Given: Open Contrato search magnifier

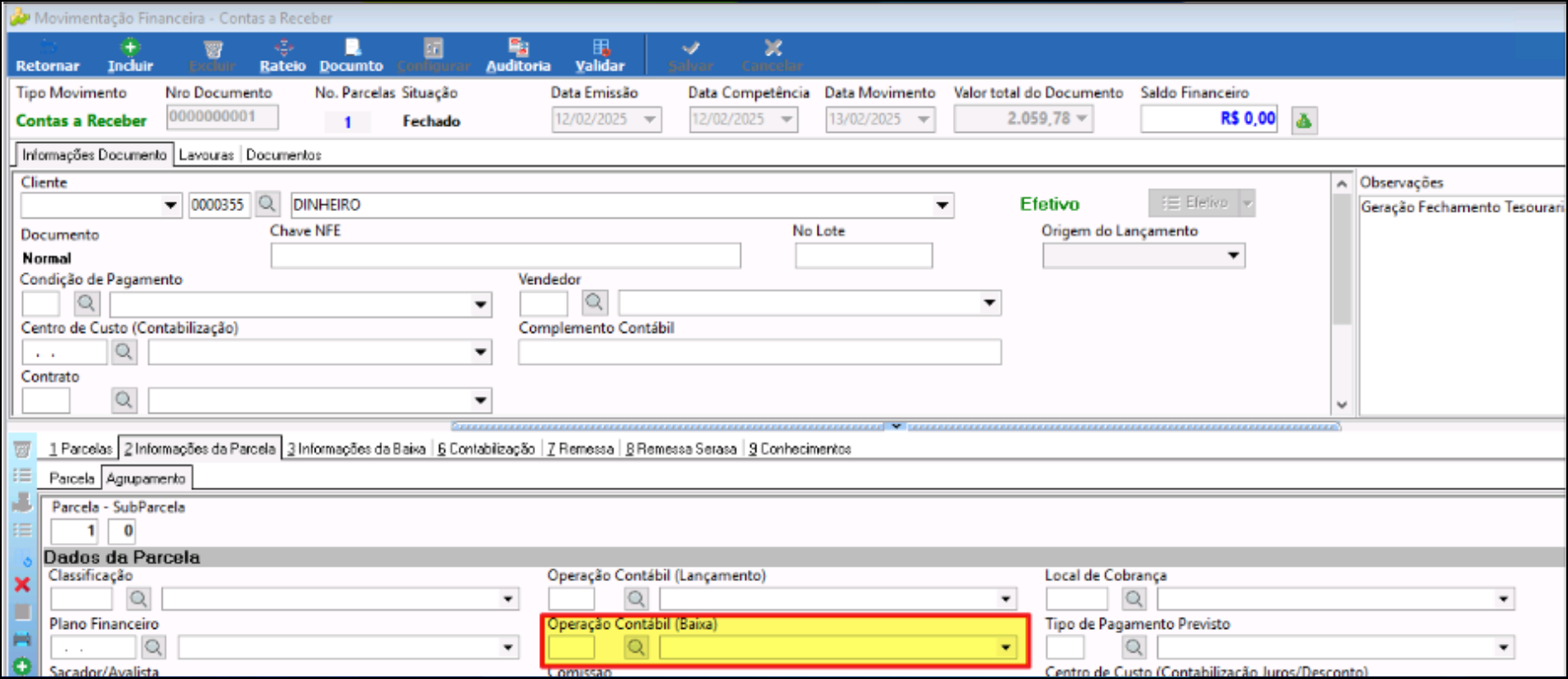Looking at the screenshot, I should tap(123, 400).
